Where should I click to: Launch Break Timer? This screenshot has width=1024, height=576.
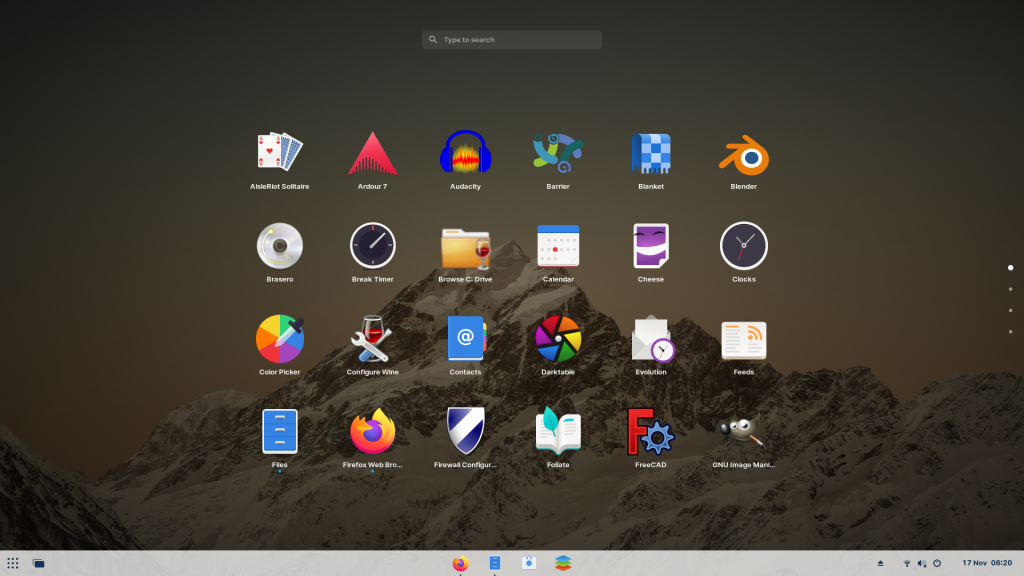[372, 246]
